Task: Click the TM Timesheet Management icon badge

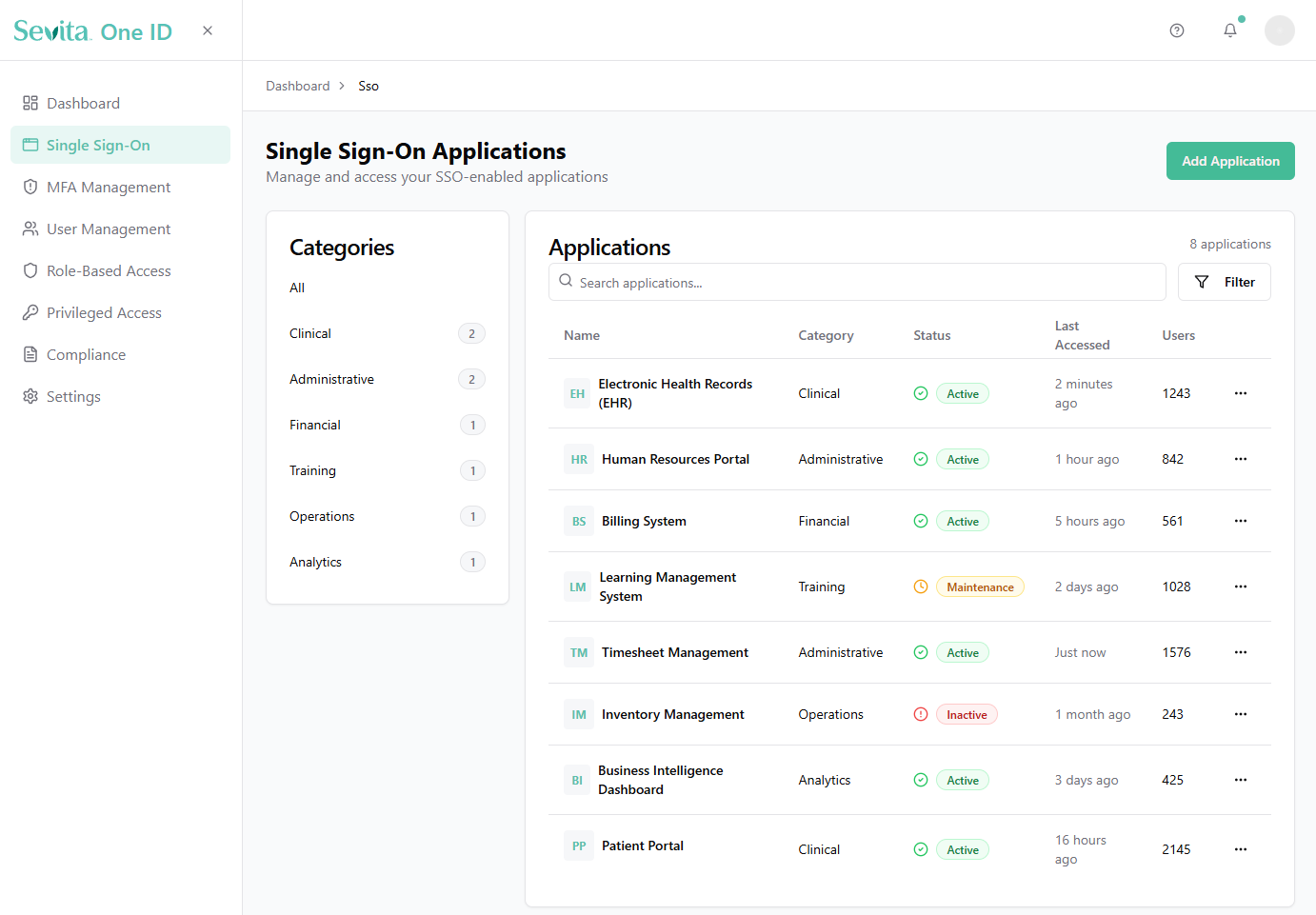Action: click(x=579, y=652)
